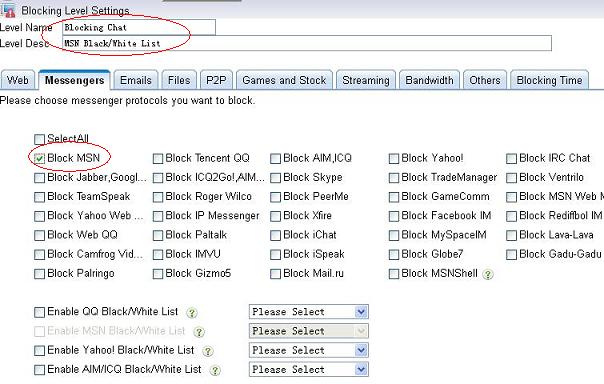This screenshot has height=384, width=604.
Task: Open help icon next to Block MSNShell
Action: 488,274
